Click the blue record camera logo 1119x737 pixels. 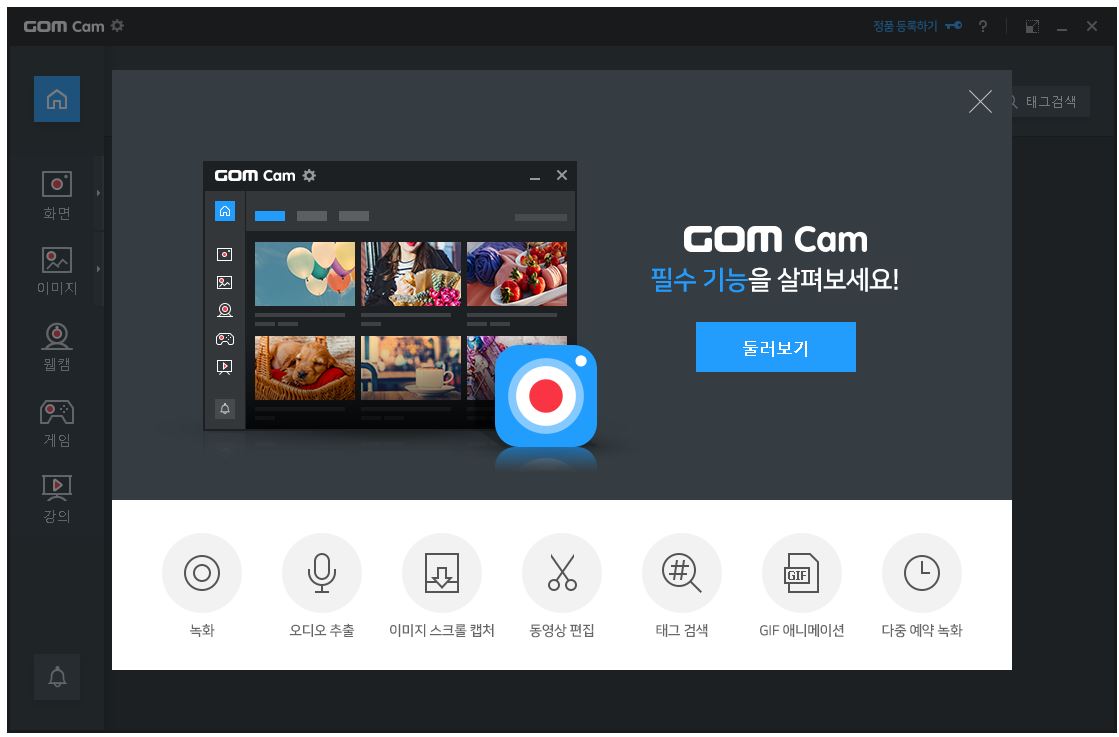click(x=546, y=396)
